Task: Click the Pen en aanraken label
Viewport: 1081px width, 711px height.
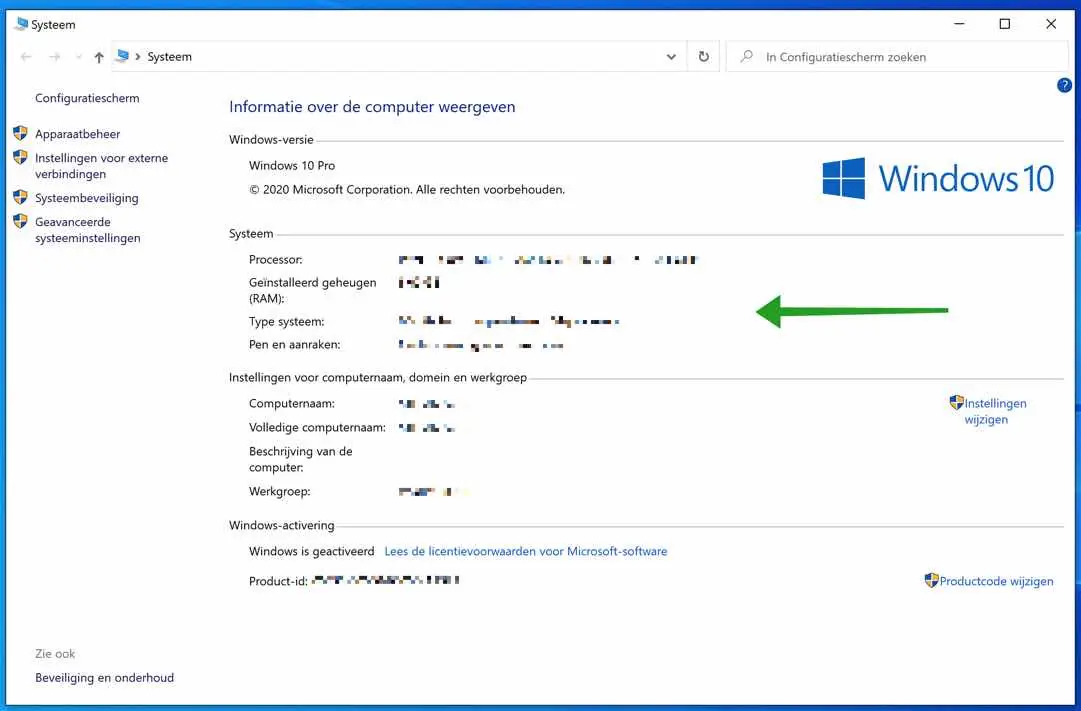Action: 294,344
